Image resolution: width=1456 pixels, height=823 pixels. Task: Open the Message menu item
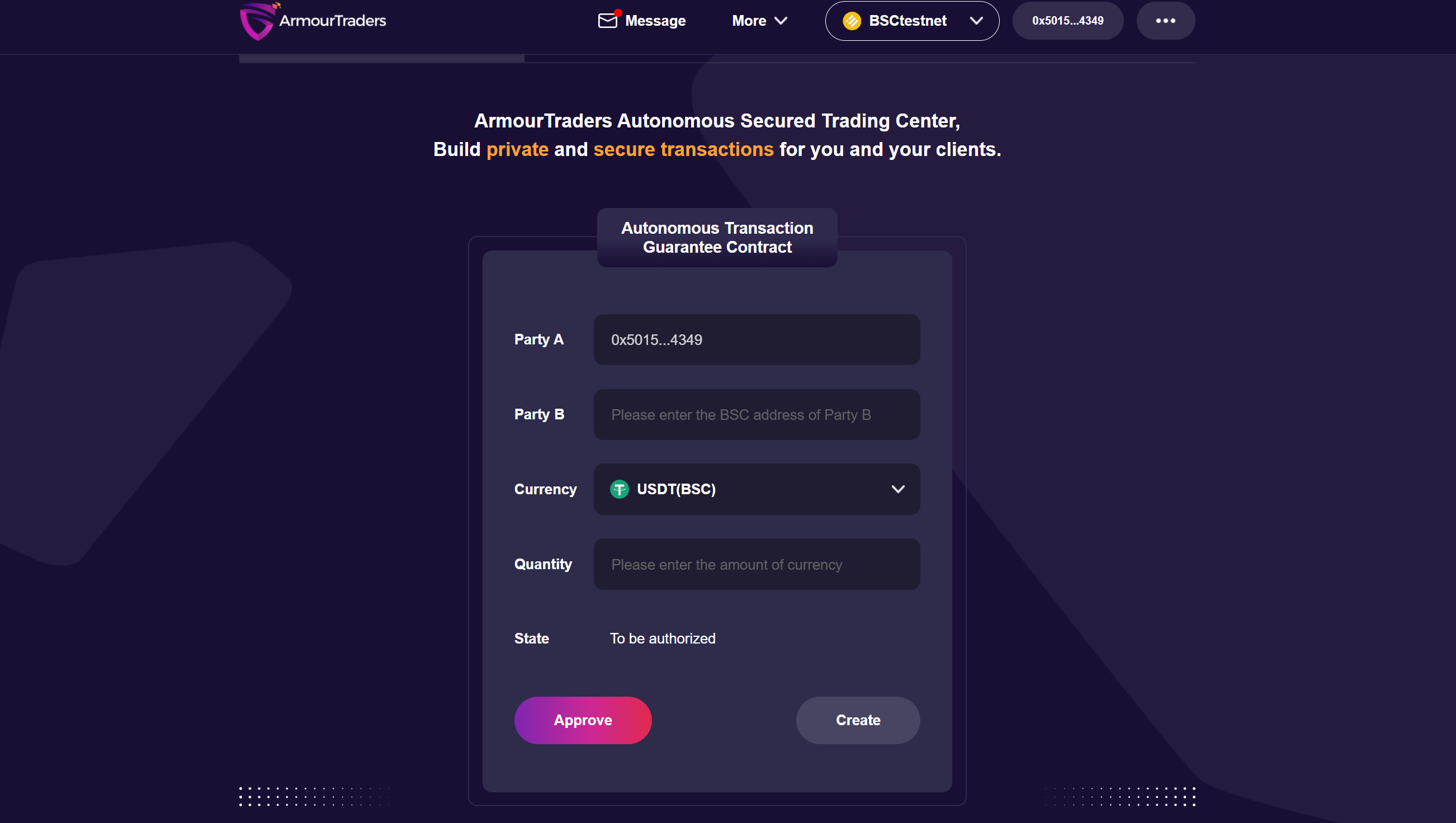click(x=641, y=21)
